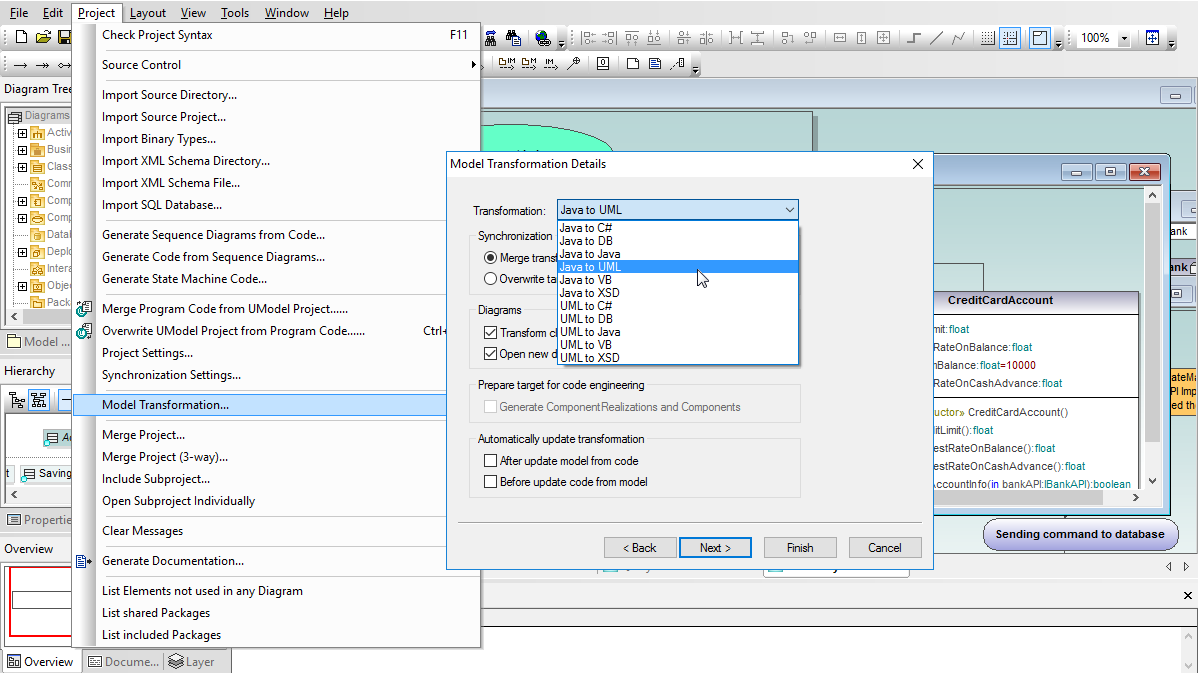This screenshot has height=673, width=1198.
Task: Click the Merge Program Code menu icon
Action: 84,309
